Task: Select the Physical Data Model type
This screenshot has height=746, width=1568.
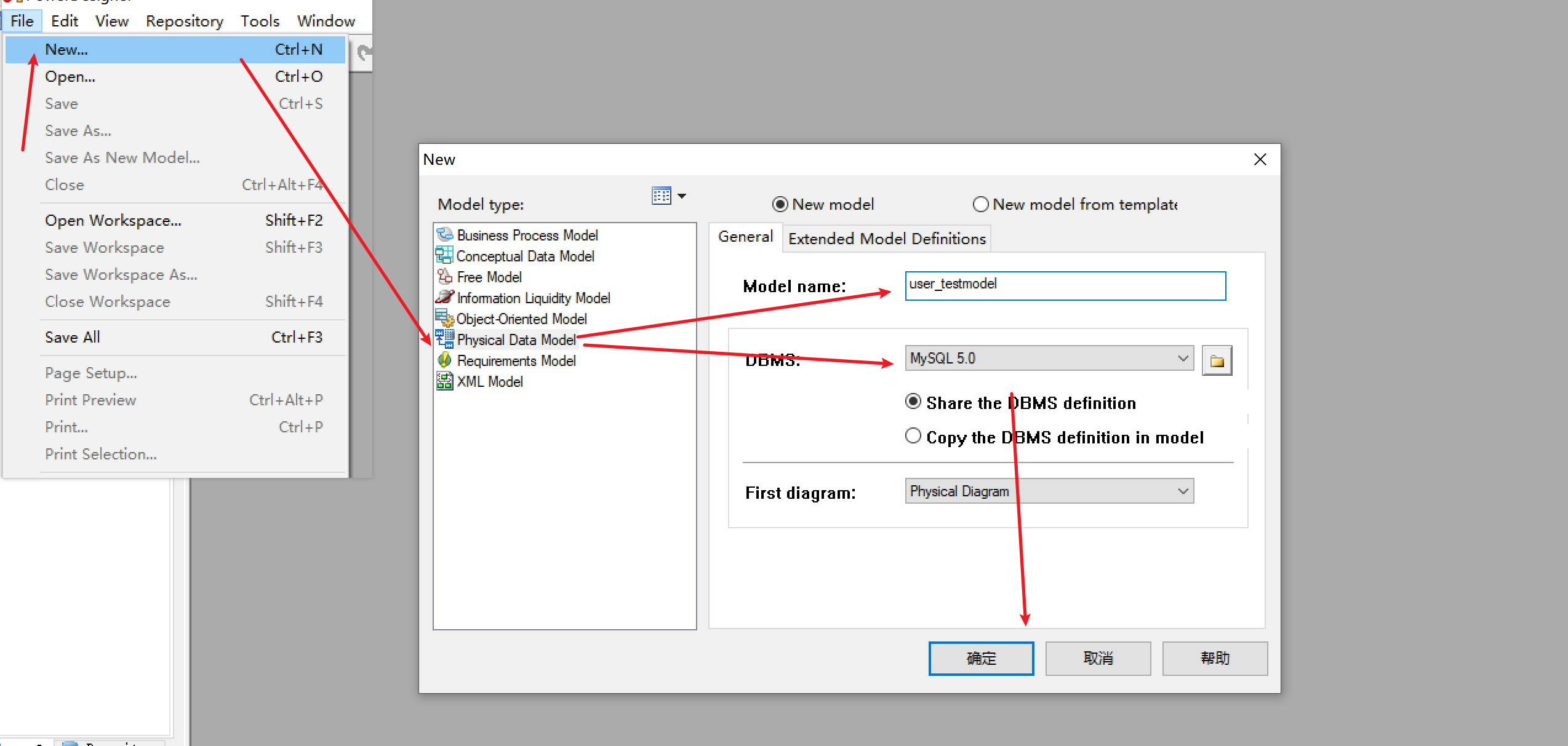Action: click(516, 339)
